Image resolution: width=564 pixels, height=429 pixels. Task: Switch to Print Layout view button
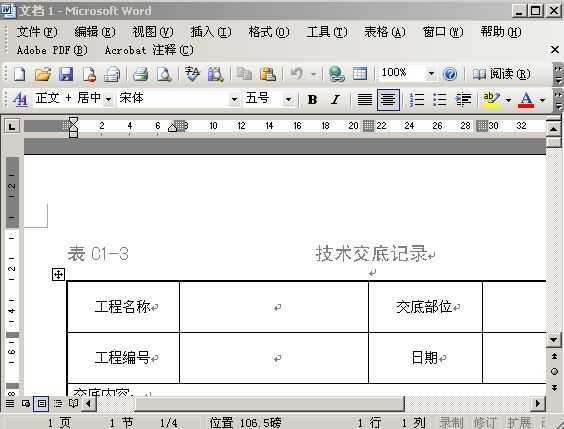coord(41,403)
